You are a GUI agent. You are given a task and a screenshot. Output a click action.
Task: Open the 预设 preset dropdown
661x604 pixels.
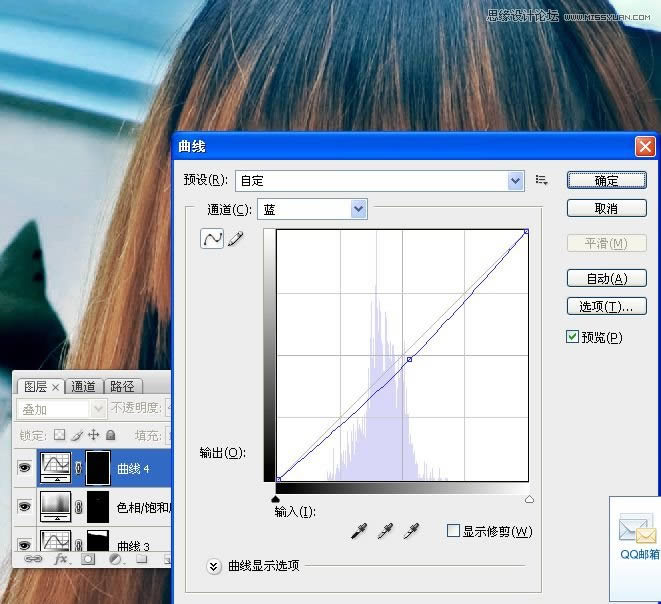click(516, 181)
